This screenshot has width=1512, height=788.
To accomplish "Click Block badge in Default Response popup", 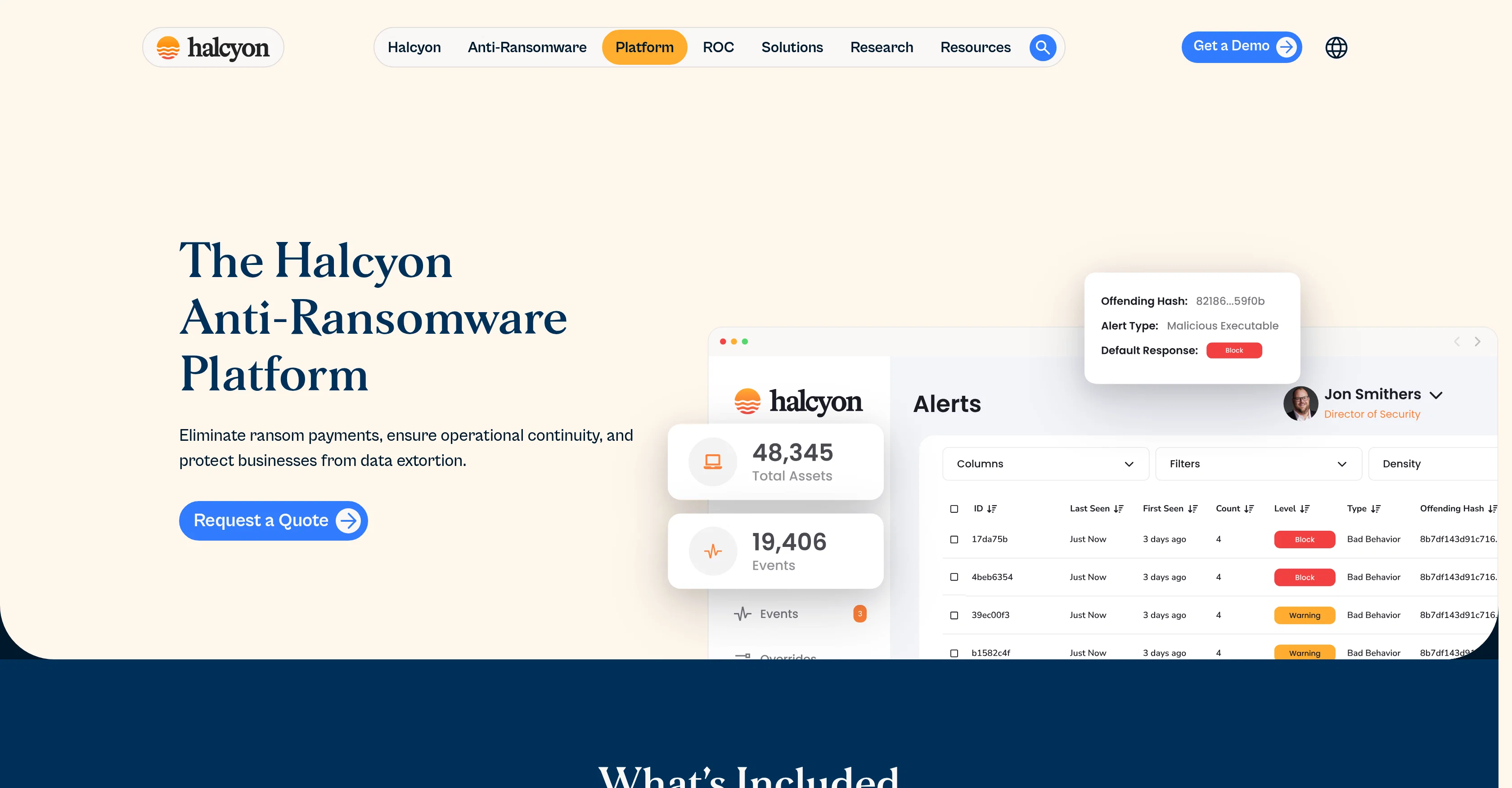I will click(1234, 350).
